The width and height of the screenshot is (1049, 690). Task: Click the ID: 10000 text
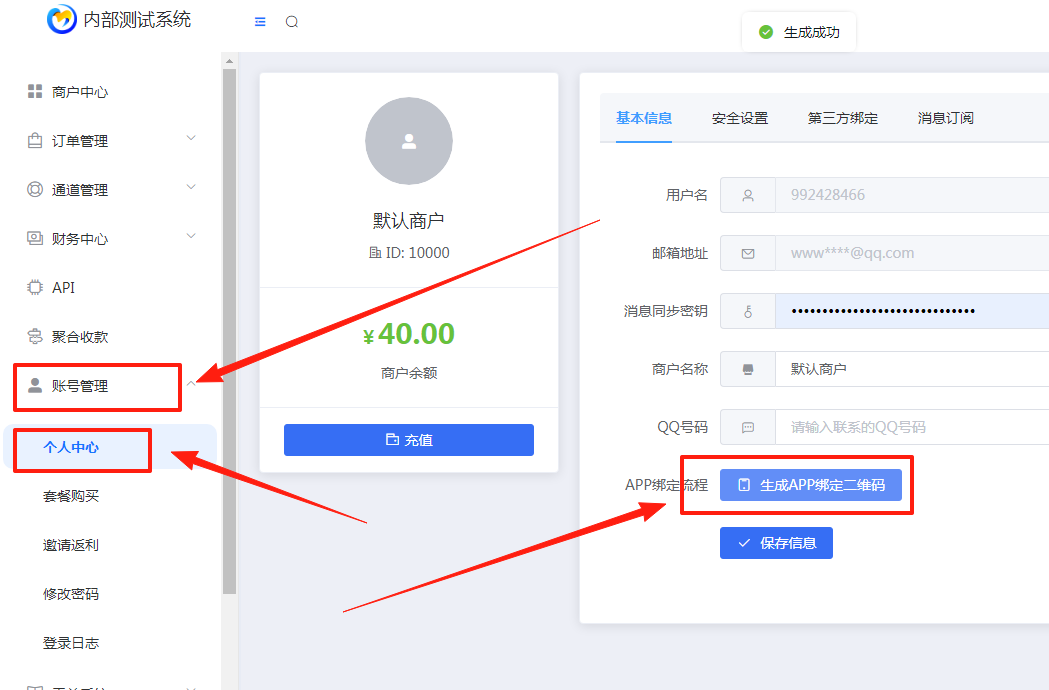click(x=417, y=253)
